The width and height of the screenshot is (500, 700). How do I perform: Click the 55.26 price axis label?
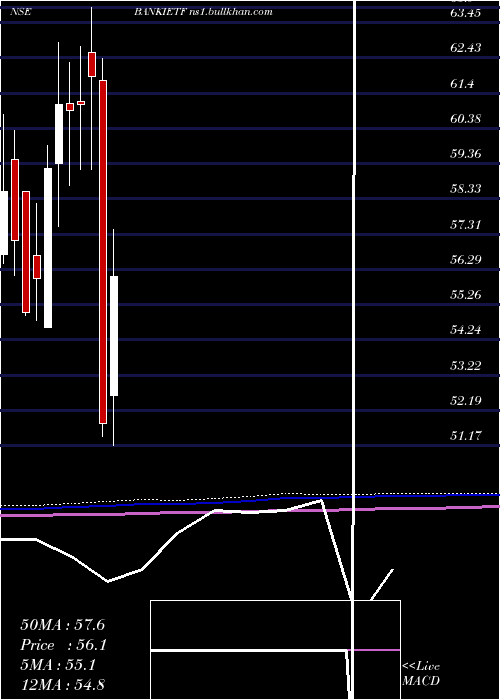point(466,295)
